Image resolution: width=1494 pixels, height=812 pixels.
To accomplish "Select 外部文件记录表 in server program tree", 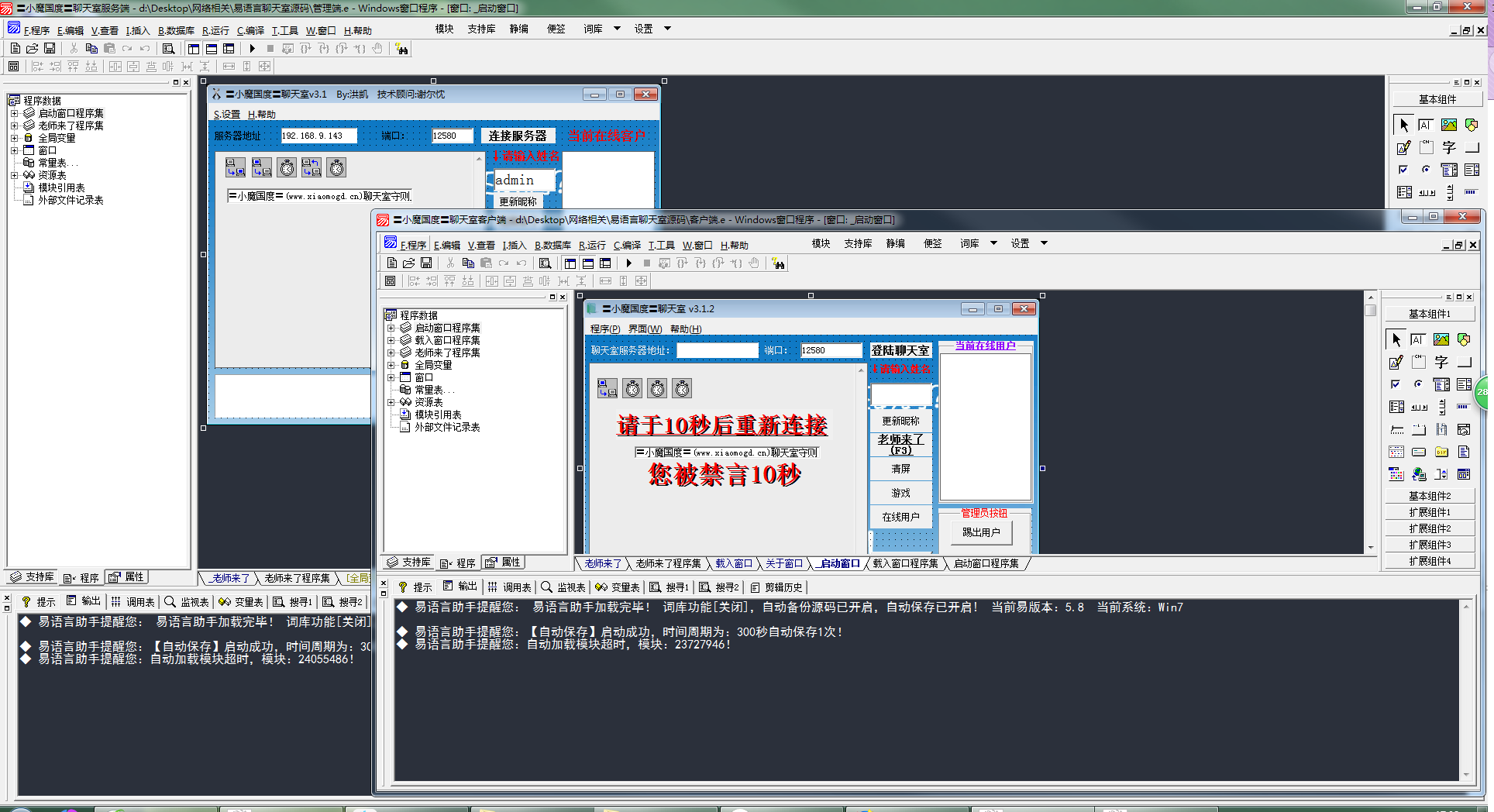I will 71,200.
